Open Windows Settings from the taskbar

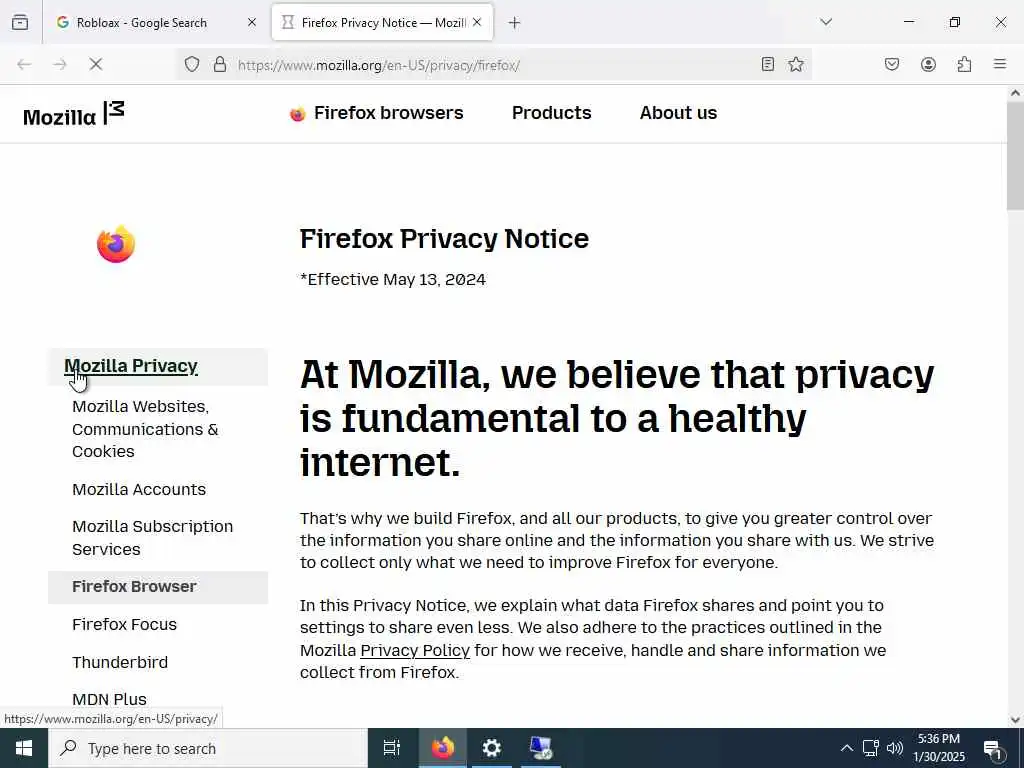[x=492, y=748]
